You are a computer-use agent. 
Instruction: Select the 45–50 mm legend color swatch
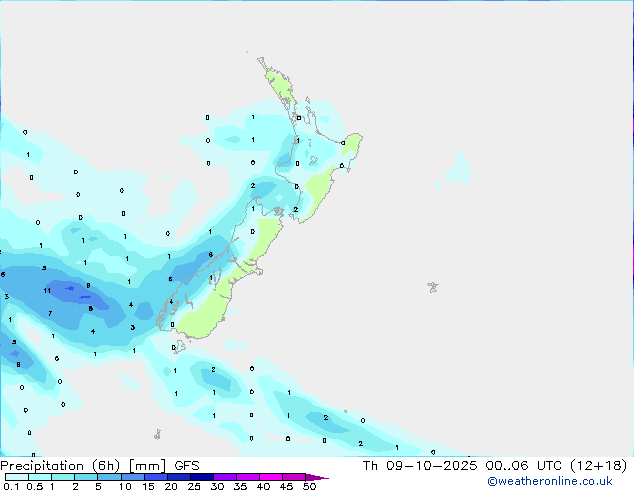[x=294, y=477]
